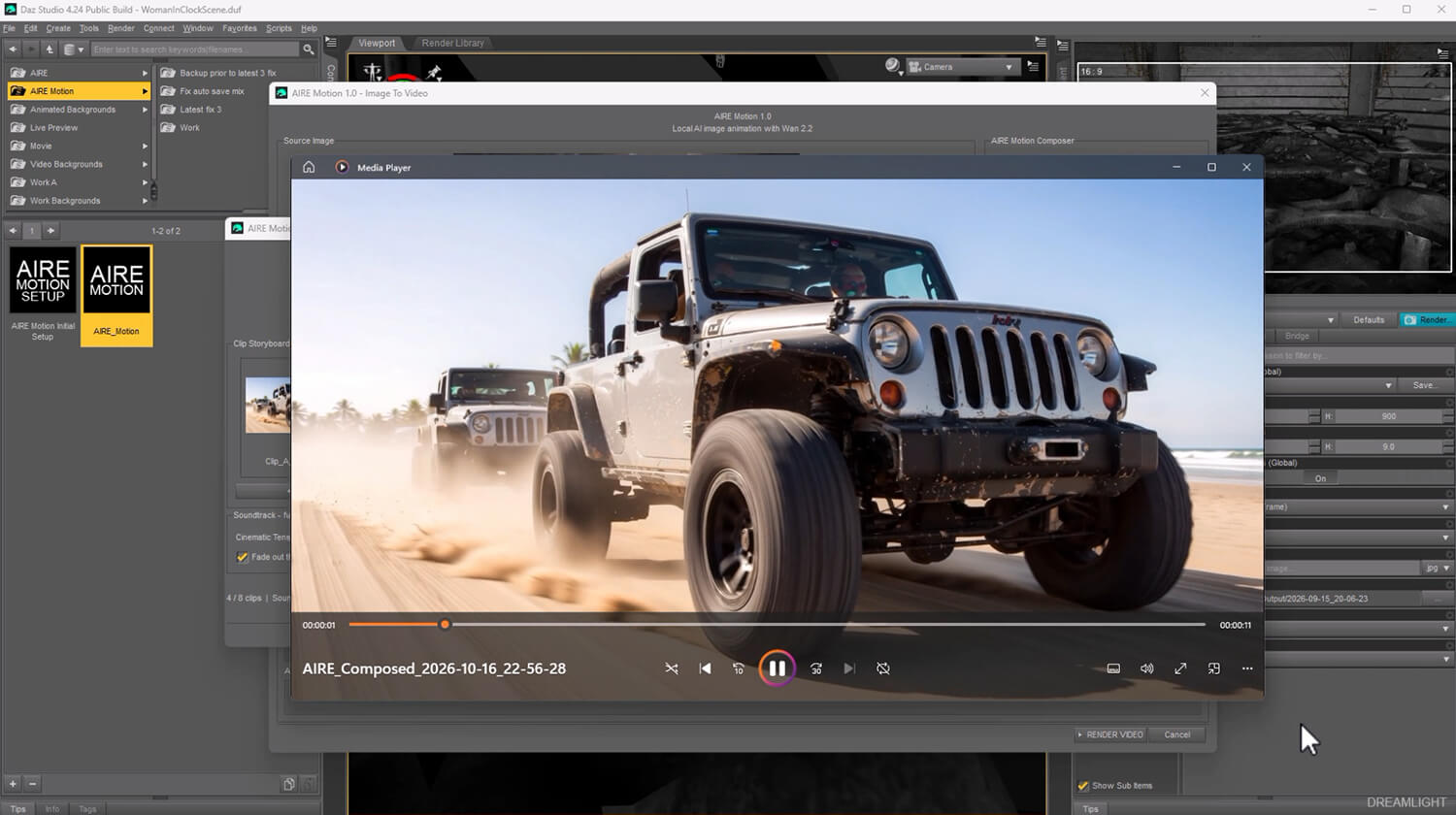This screenshot has width=1456, height=815.
Task: Pause the video in Media Player
Action: [x=777, y=668]
